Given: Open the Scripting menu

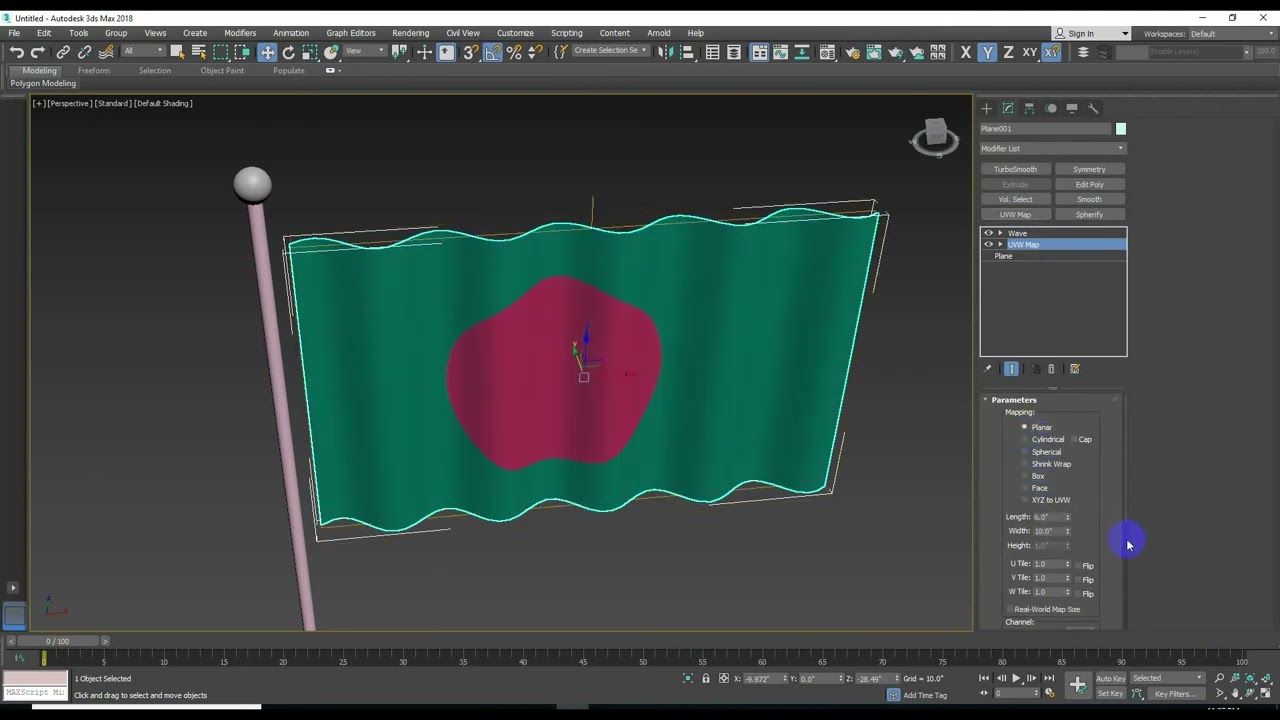Looking at the screenshot, I should (x=566, y=33).
